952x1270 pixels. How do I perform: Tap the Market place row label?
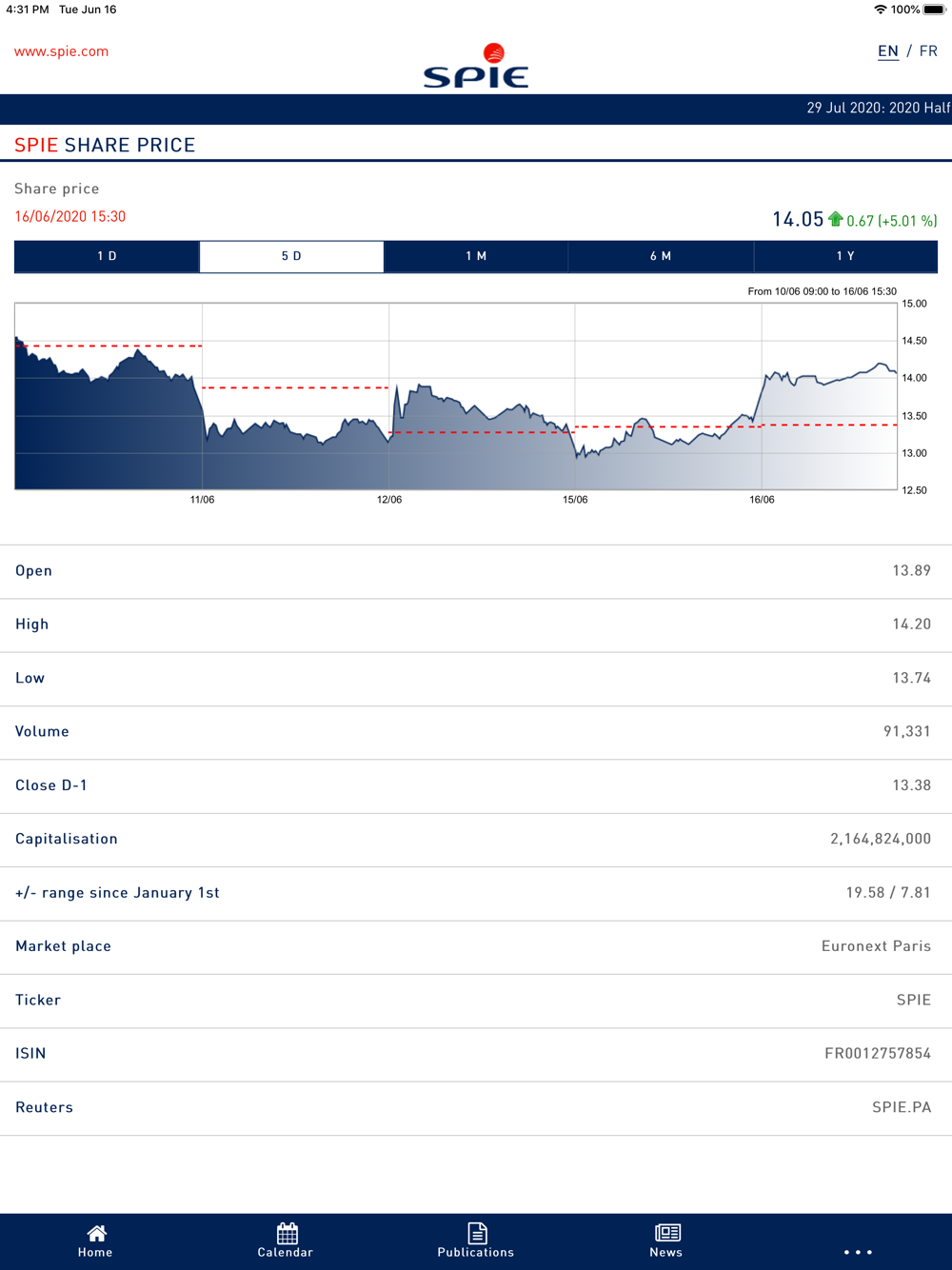tap(63, 946)
